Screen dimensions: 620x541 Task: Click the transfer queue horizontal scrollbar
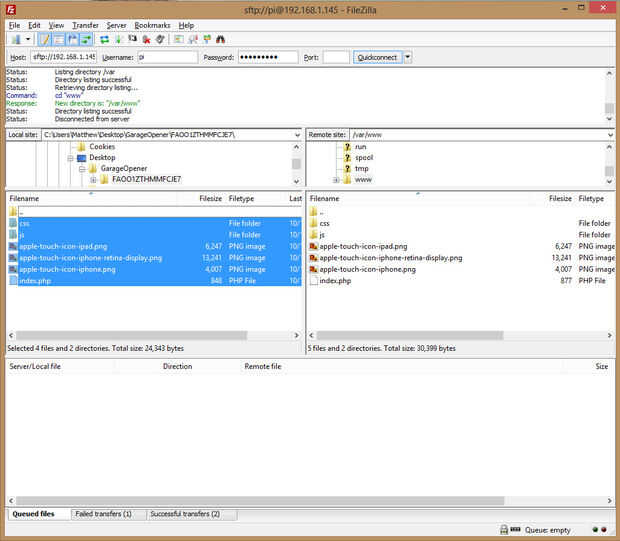coord(260,501)
